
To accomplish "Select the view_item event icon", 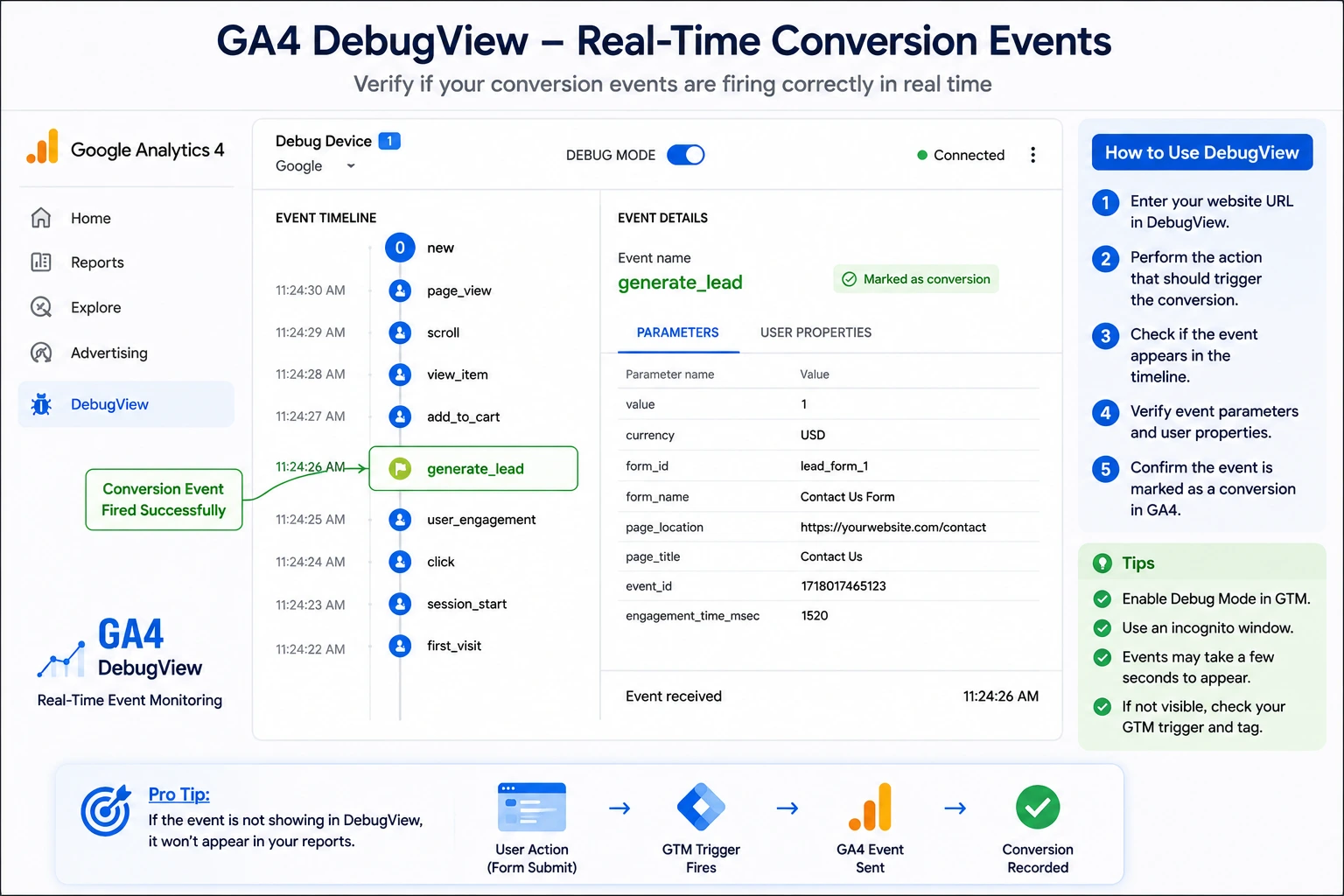I will click(x=400, y=374).
